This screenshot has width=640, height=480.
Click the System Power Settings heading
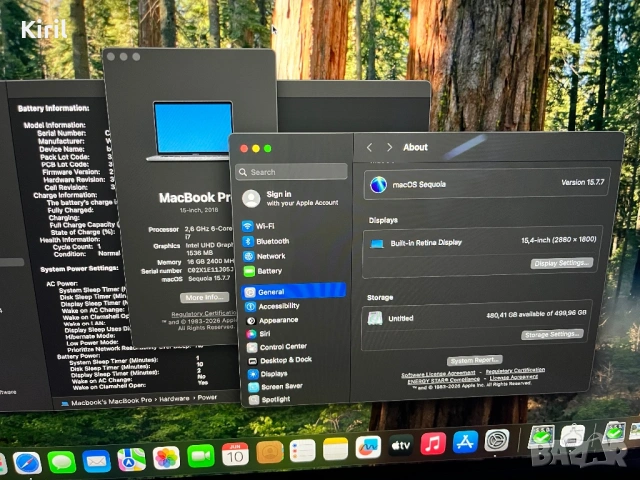[79, 269]
